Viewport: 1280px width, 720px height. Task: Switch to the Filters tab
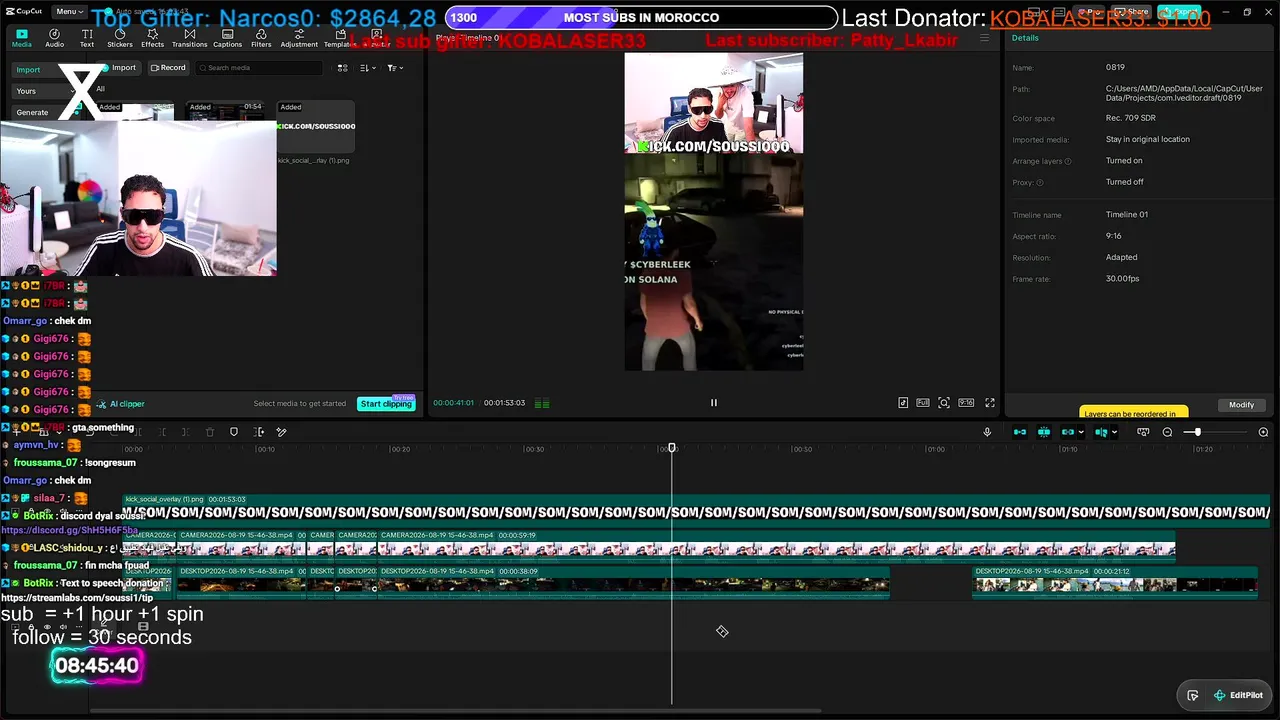pos(261,38)
